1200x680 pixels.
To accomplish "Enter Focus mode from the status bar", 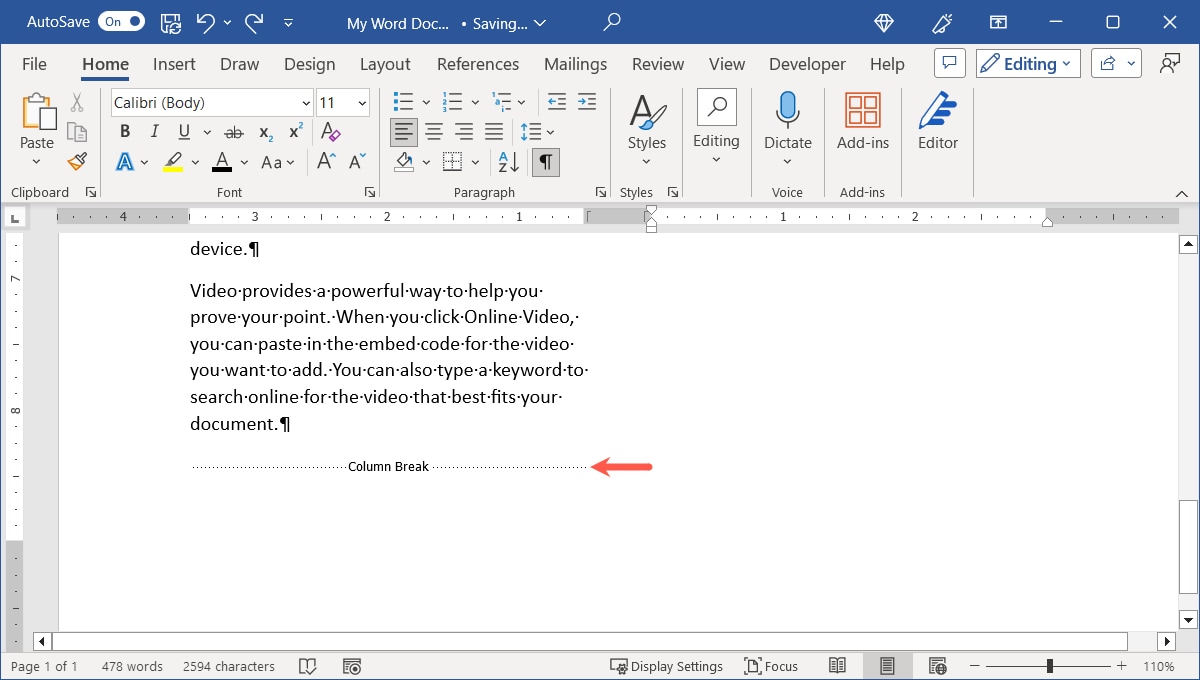I will [771, 665].
